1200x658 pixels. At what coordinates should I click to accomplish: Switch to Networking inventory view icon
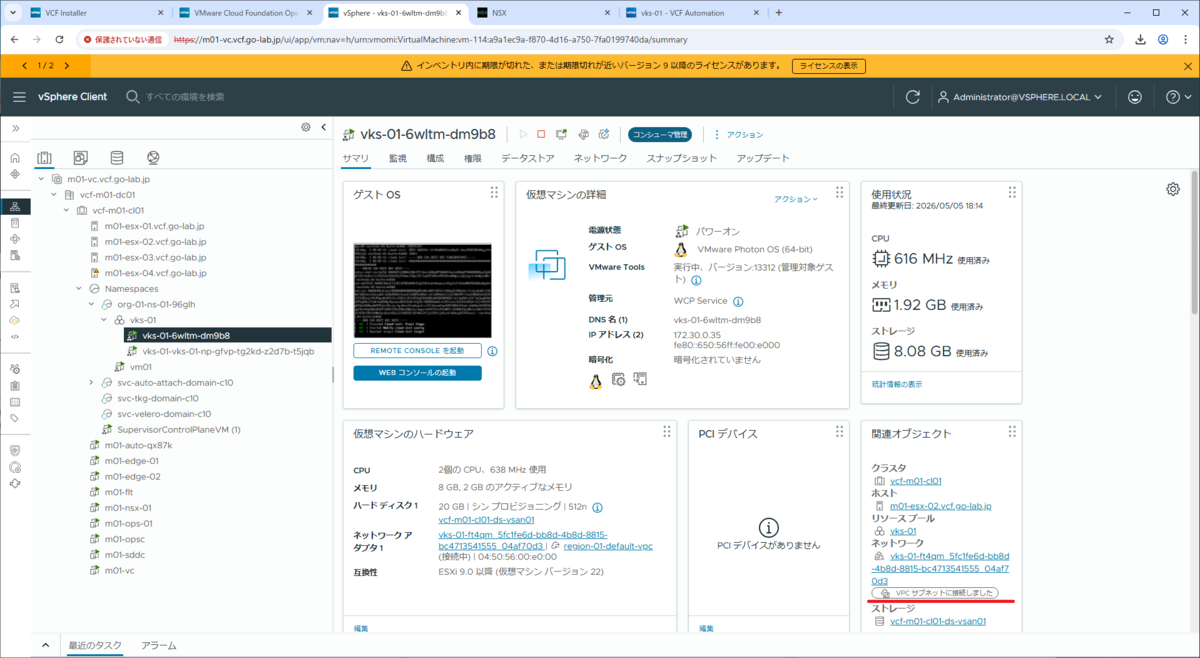click(153, 158)
